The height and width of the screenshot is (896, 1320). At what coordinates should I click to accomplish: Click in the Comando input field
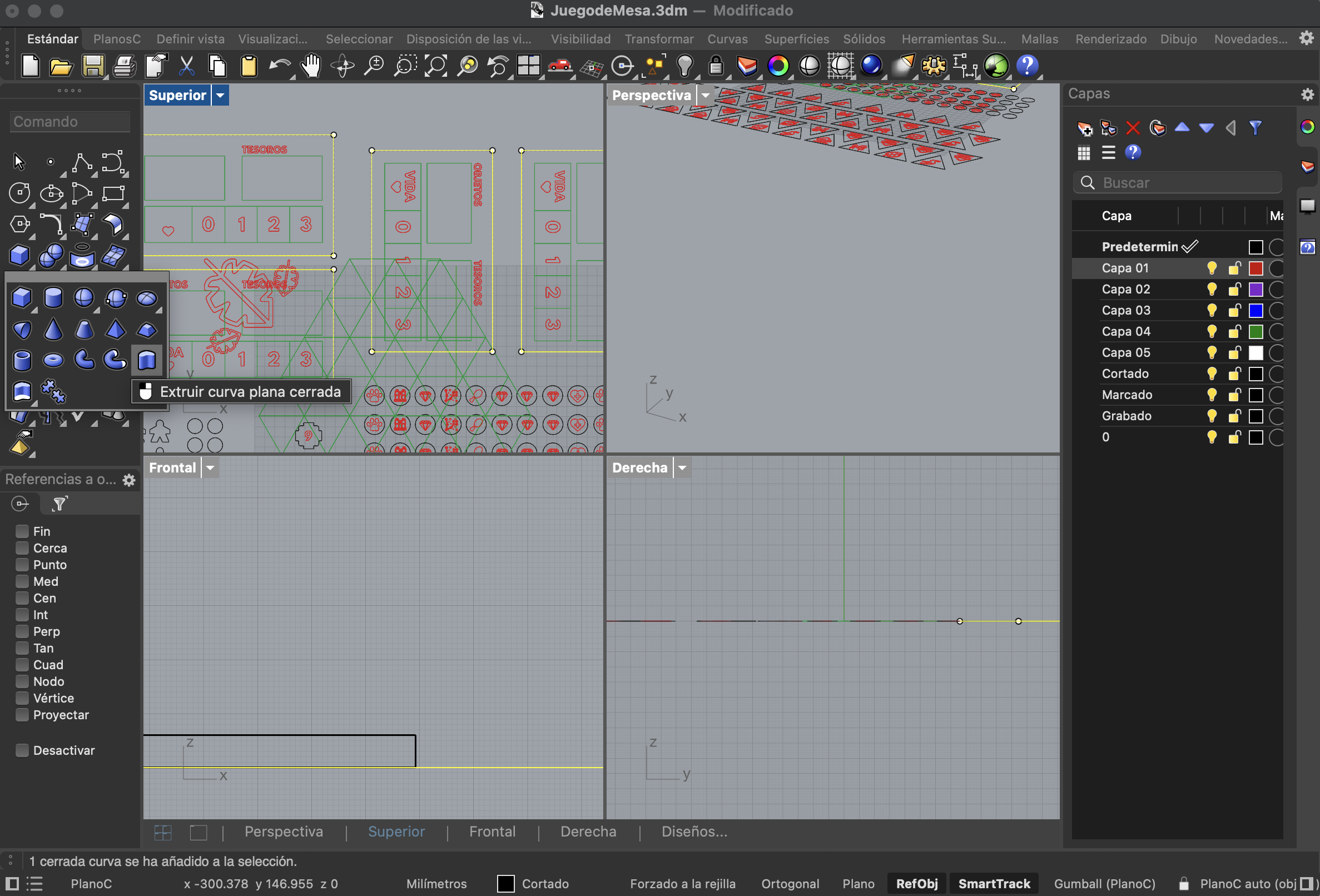point(70,122)
